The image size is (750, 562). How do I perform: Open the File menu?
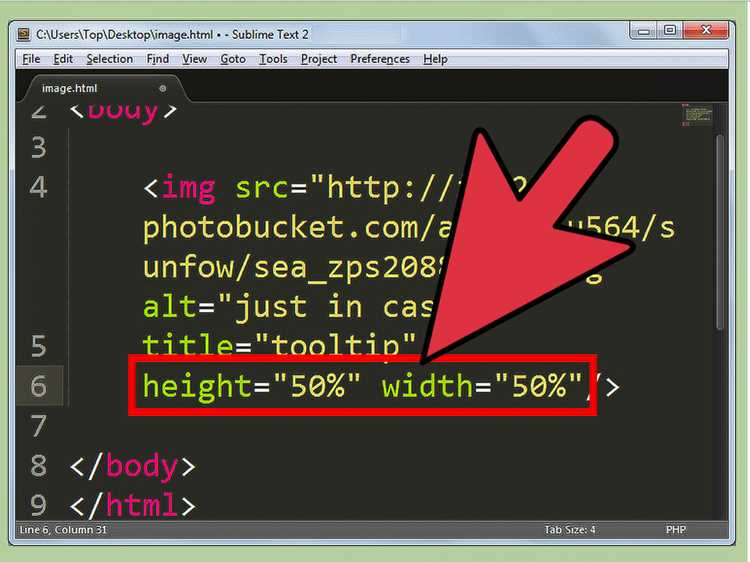31,59
